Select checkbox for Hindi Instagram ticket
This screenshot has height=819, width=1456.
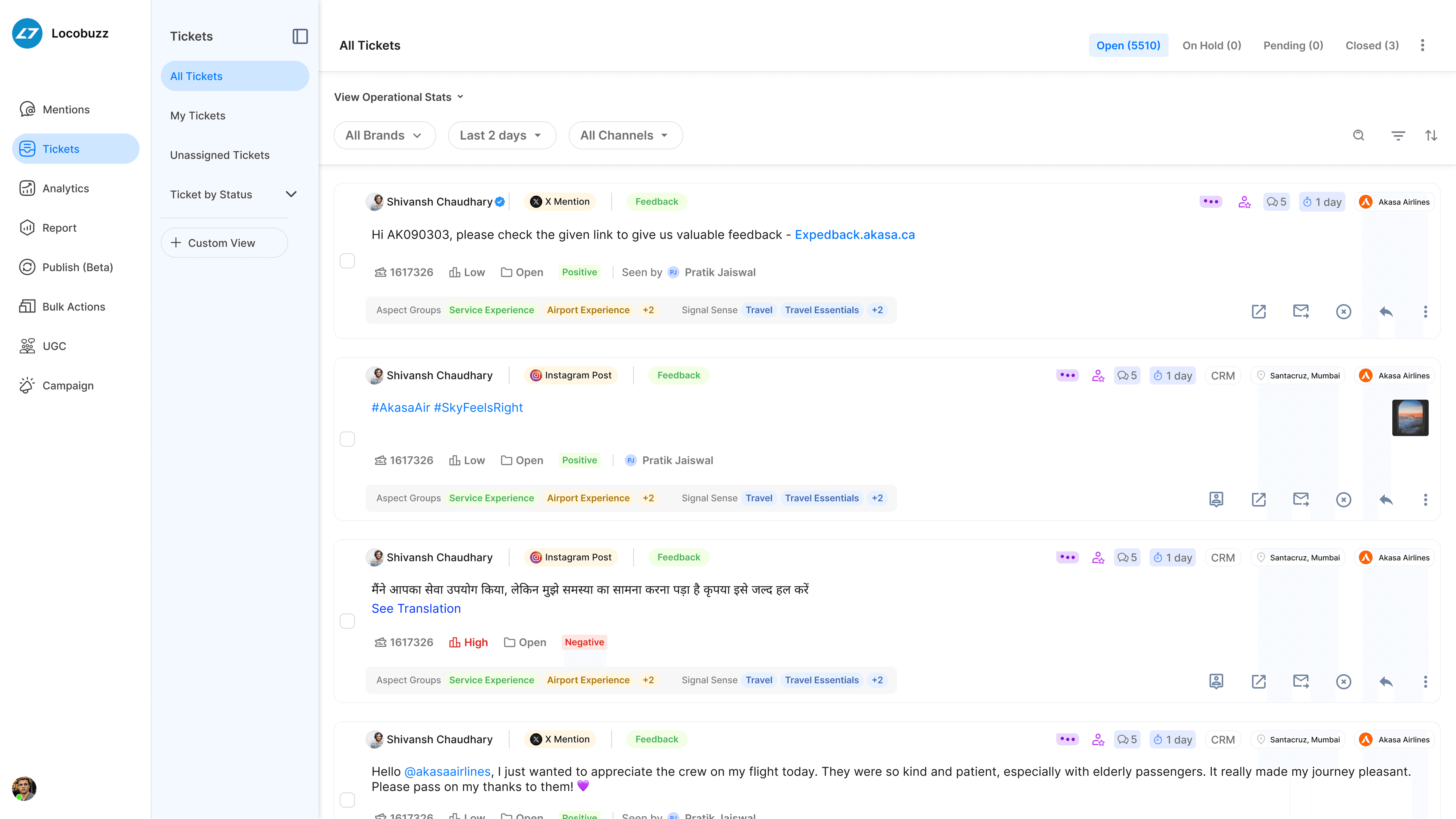[x=347, y=621]
